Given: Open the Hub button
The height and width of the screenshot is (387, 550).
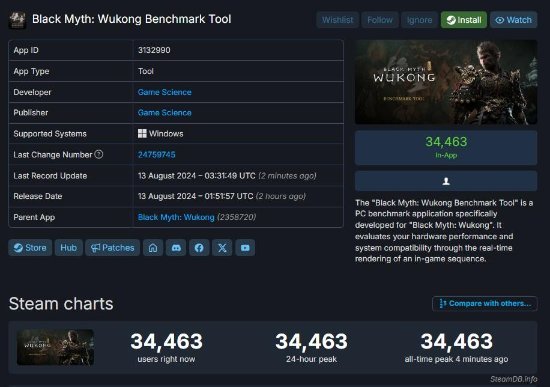Looking at the screenshot, I should click(x=68, y=248).
